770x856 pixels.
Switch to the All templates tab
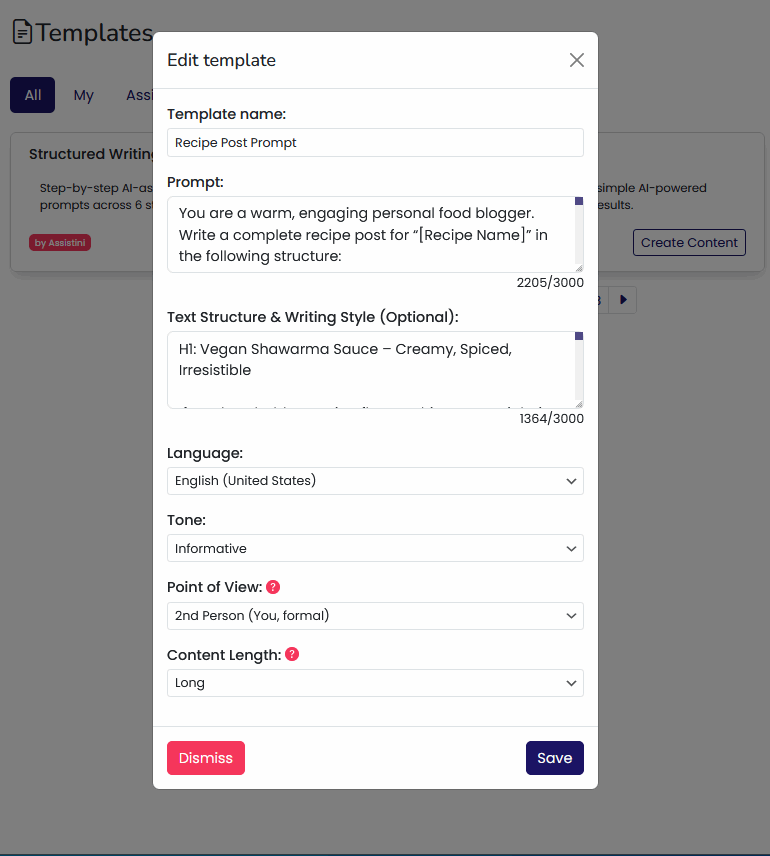pos(32,95)
